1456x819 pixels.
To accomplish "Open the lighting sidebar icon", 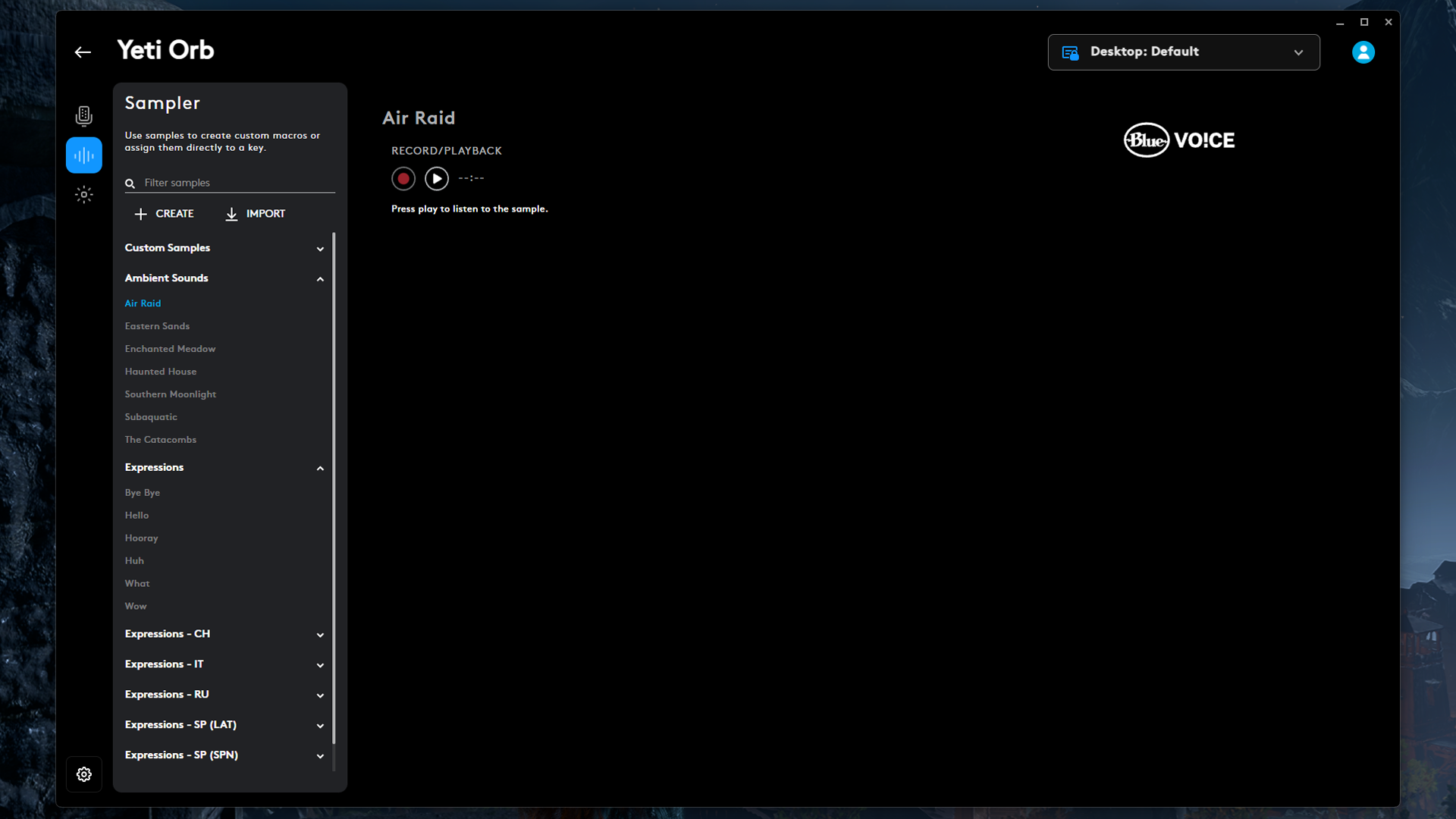I will coord(84,195).
